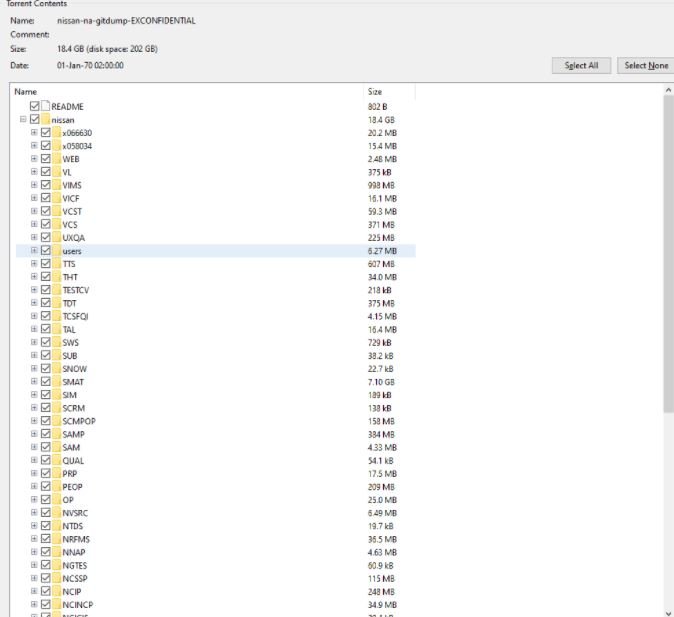Click the date value 01-Jan-70

point(90,65)
